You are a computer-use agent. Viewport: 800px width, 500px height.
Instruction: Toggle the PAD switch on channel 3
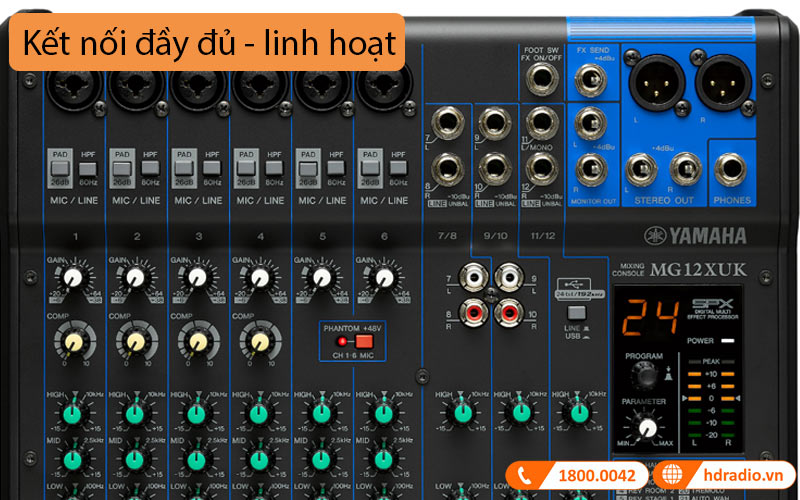[x=184, y=168]
